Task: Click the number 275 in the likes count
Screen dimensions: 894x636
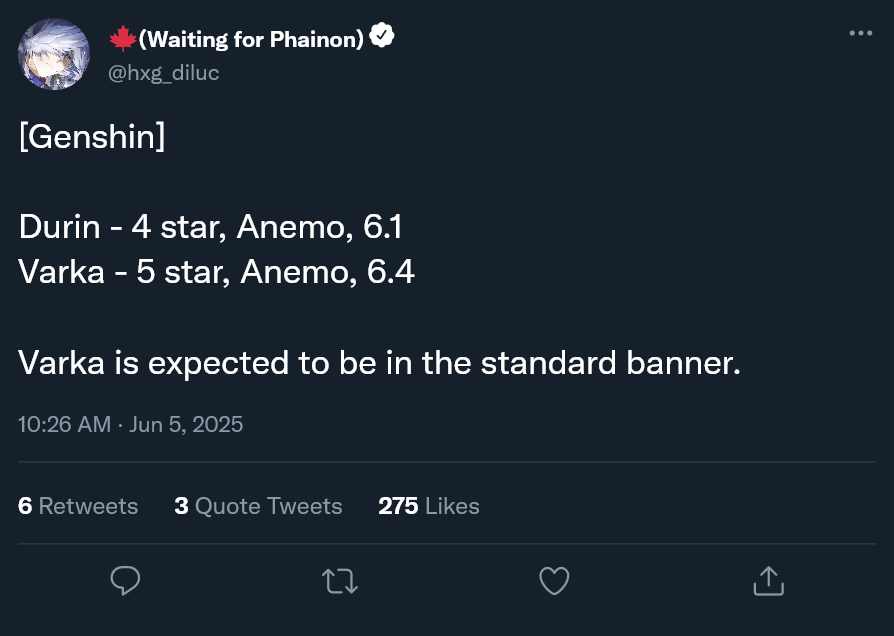Action: [x=398, y=506]
